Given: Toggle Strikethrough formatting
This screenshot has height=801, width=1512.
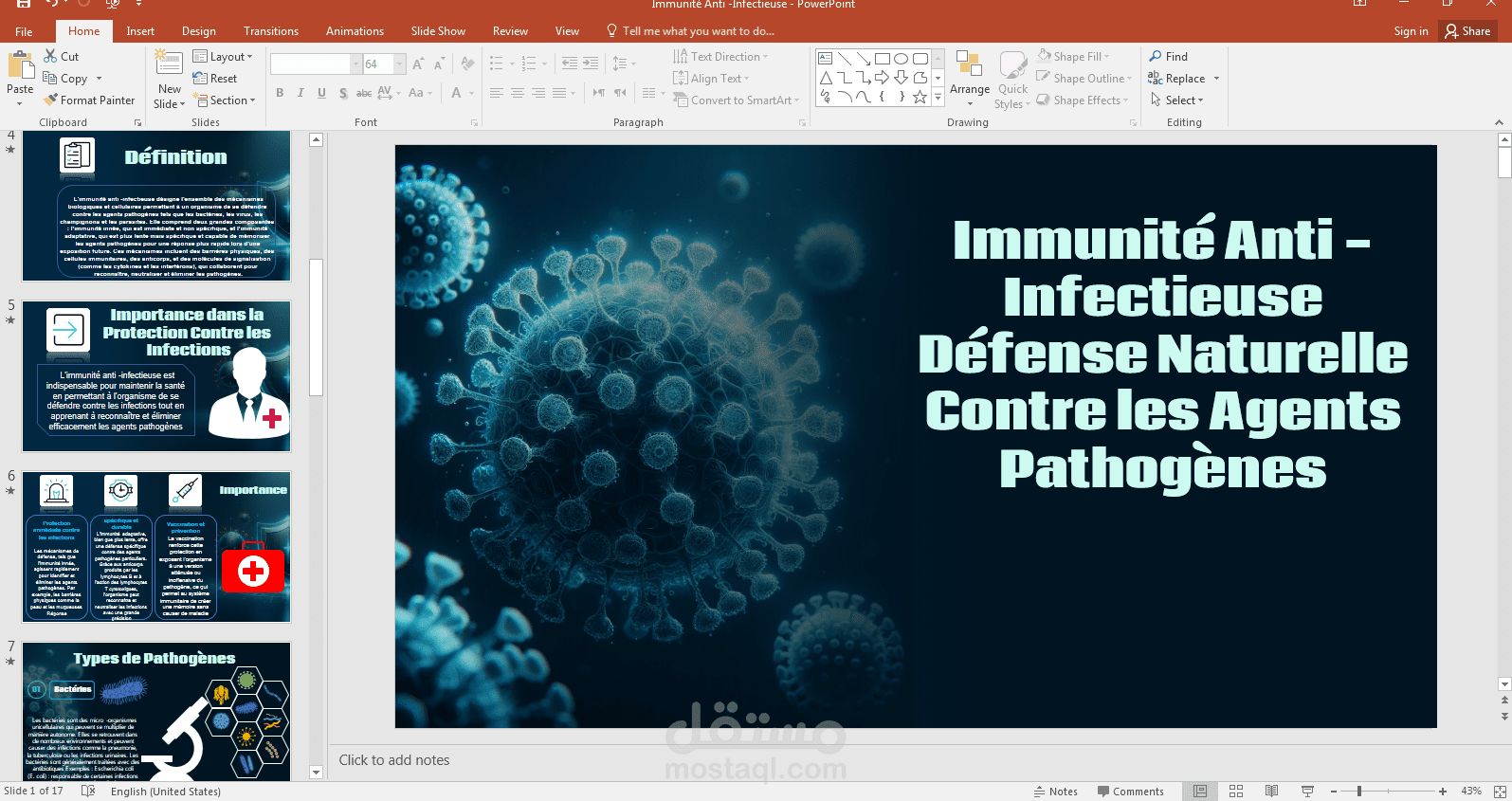Looking at the screenshot, I should [364, 93].
